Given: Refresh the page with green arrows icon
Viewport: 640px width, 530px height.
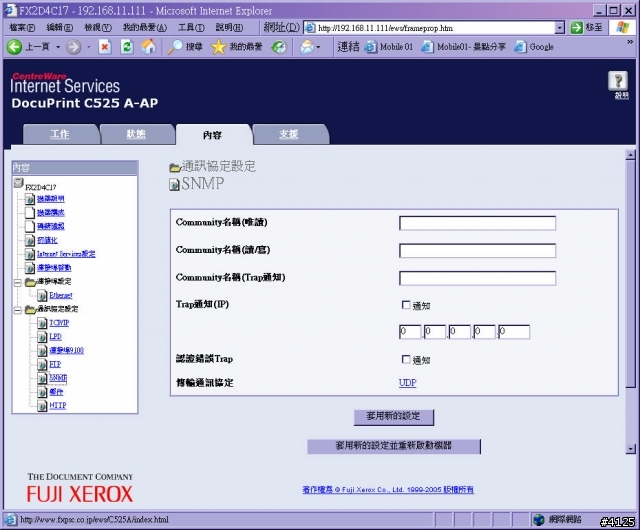Looking at the screenshot, I should point(127,47).
